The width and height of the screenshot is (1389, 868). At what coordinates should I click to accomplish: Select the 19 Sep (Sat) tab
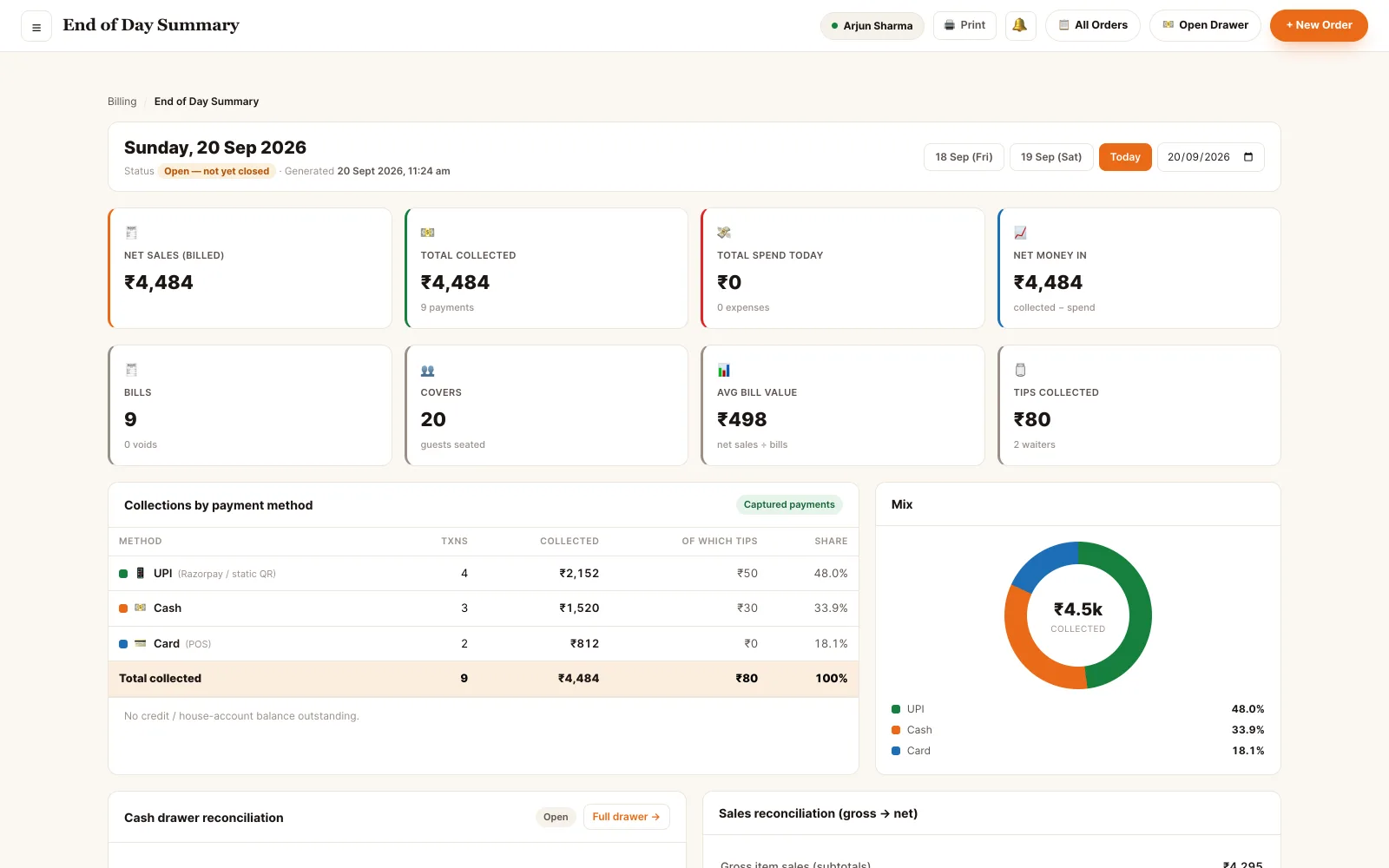[1051, 157]
